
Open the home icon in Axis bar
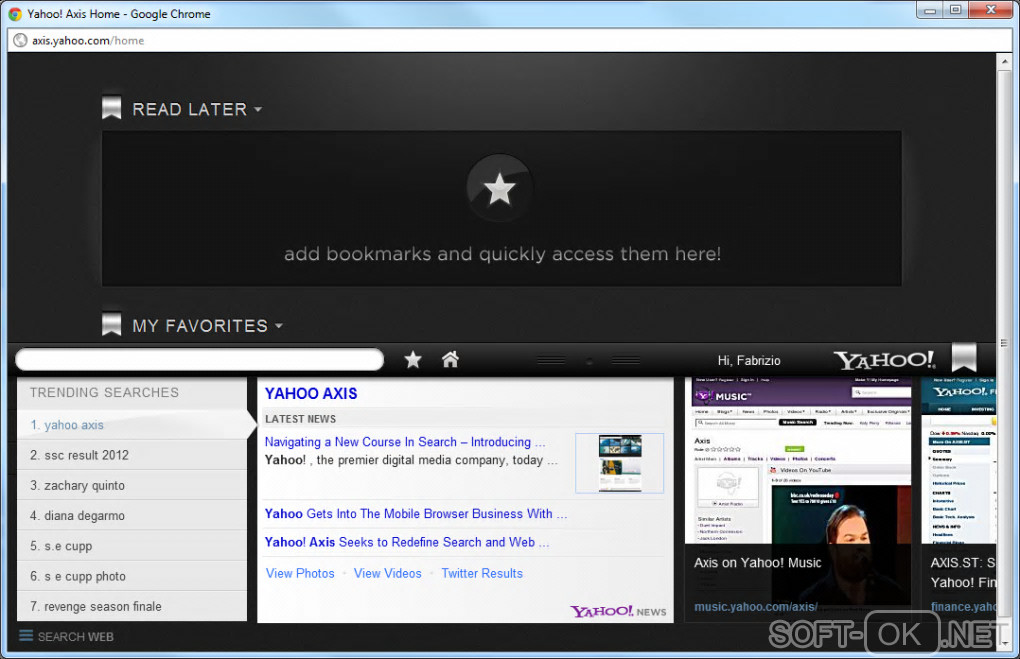(x=450, y=359)
